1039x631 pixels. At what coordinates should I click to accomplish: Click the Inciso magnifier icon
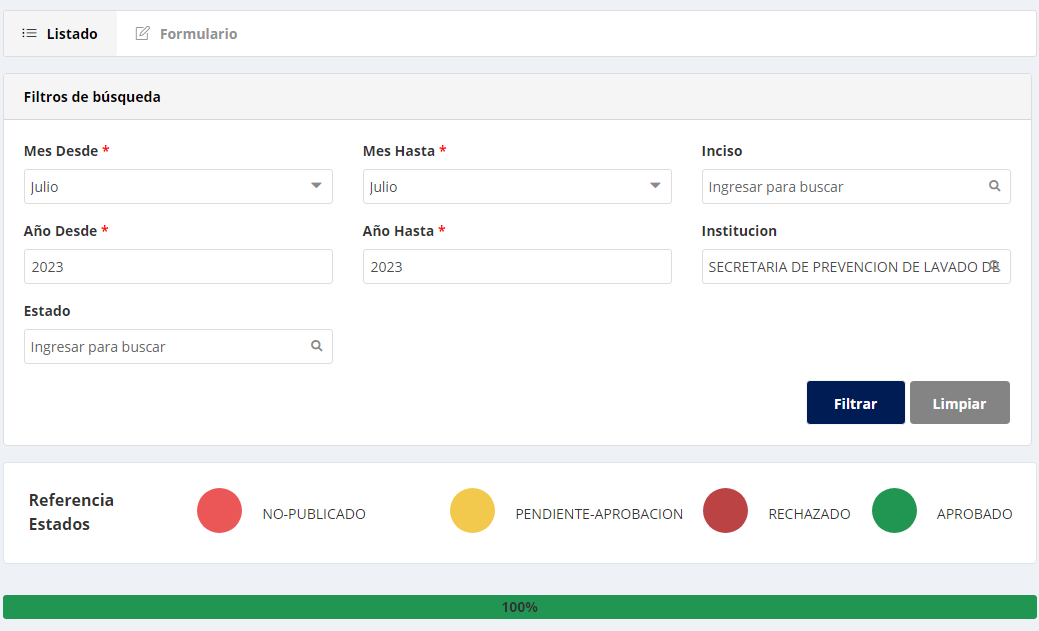point(995,186)
